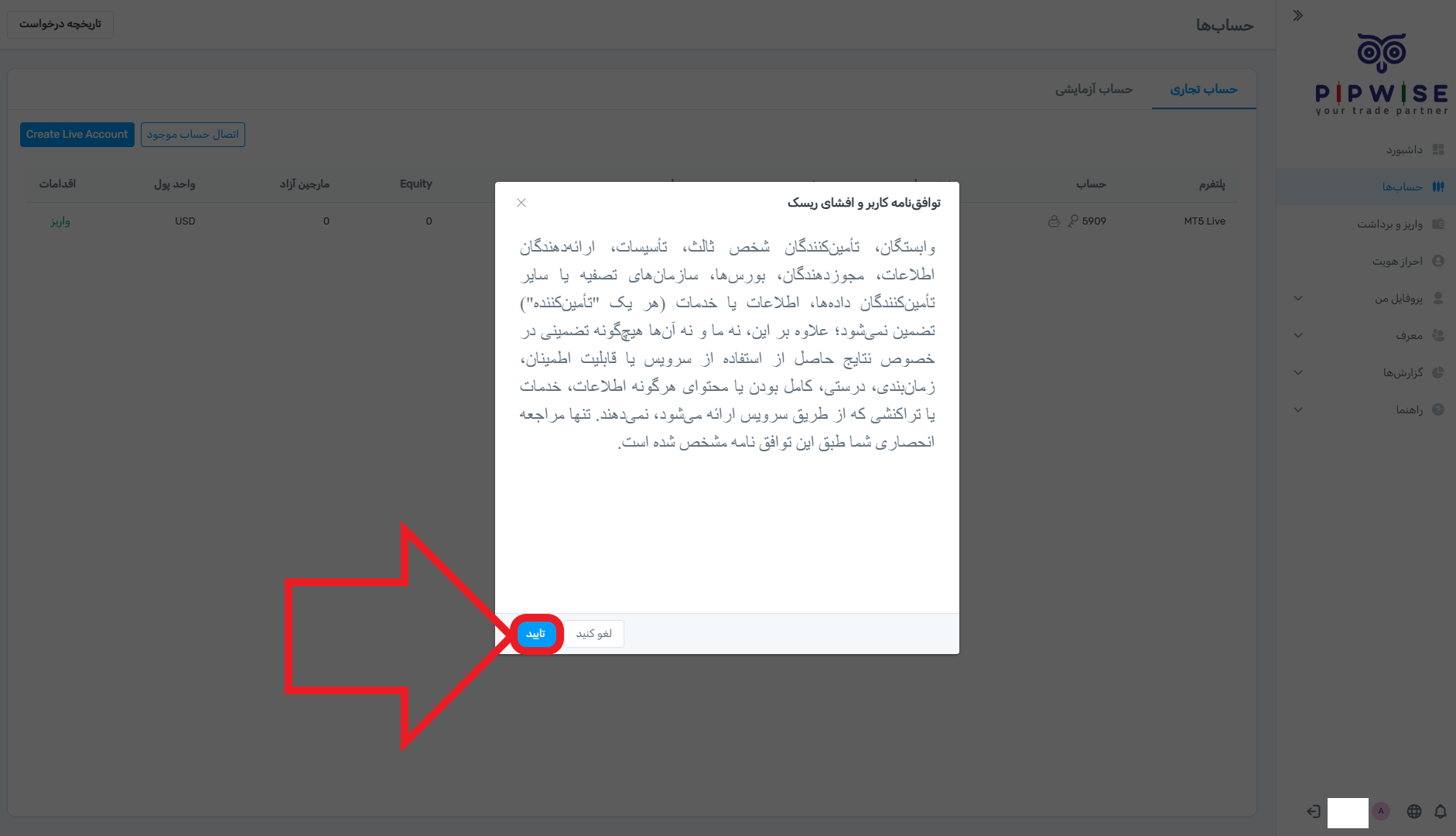Viewport: 1456px width, 836px height.
Task: Click the help icon beside راهنما
Action: click(x=1438, y=409)
